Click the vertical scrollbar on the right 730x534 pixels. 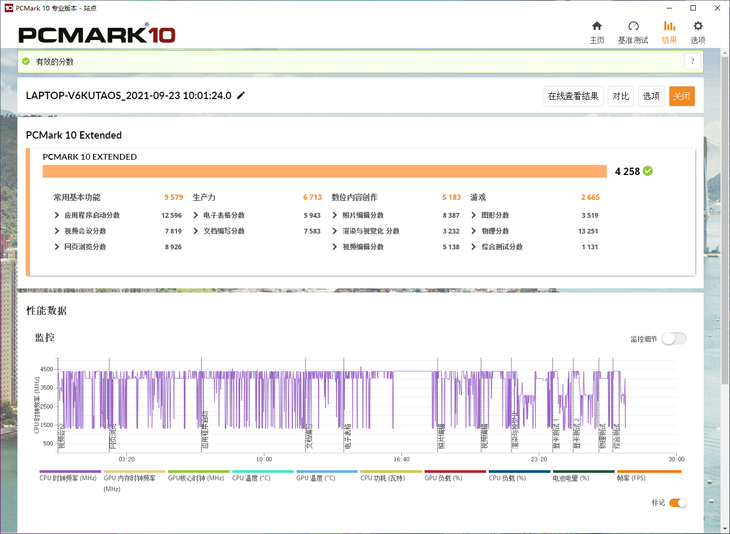724,250
